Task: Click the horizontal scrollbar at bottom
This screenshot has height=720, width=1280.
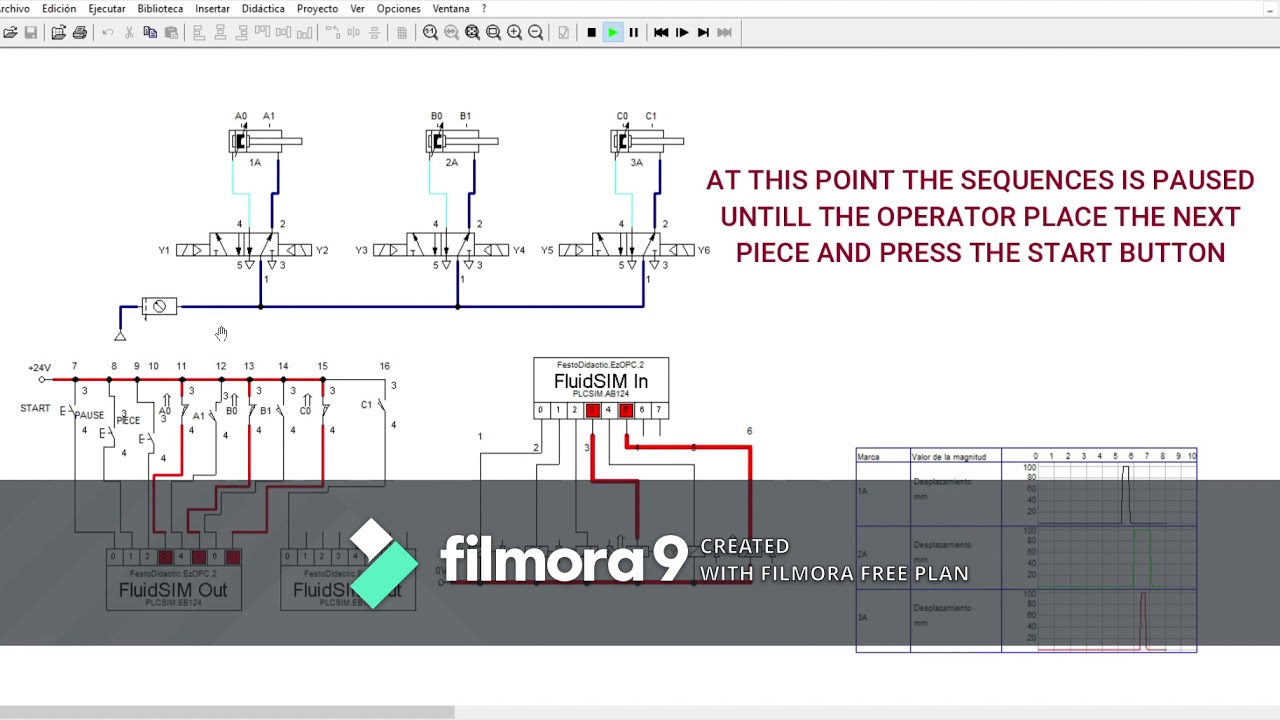Action: pyautogui.click(x=227, y=713)
